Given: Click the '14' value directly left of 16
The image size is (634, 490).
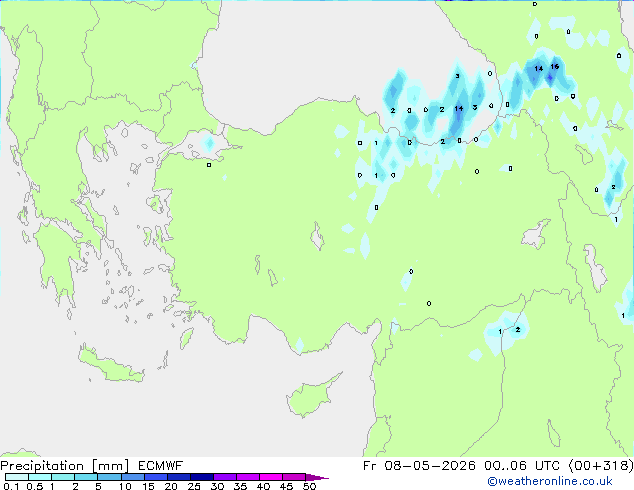Looking at the screenshot, I should click(538, 68).
